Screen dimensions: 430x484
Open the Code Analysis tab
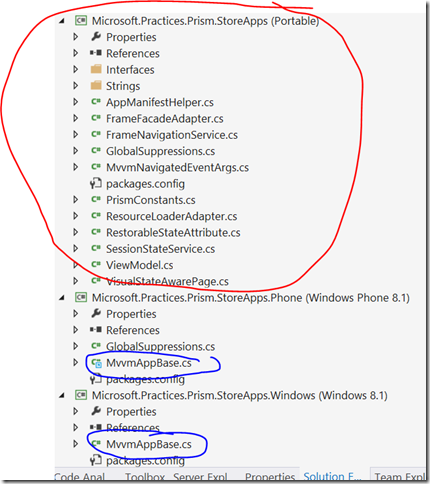[x=80, y=476]
